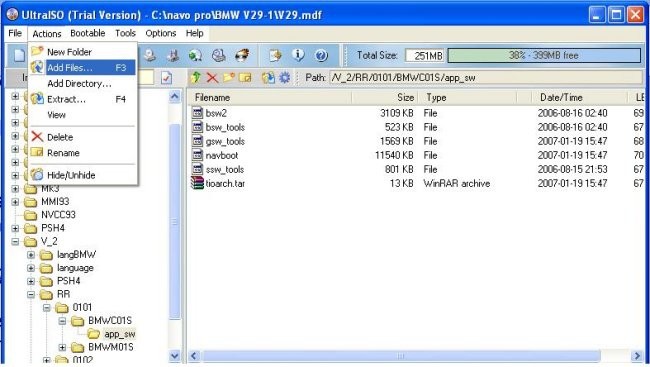
Task: Choose Extract... from Actions menu
Action: (82, 99)
